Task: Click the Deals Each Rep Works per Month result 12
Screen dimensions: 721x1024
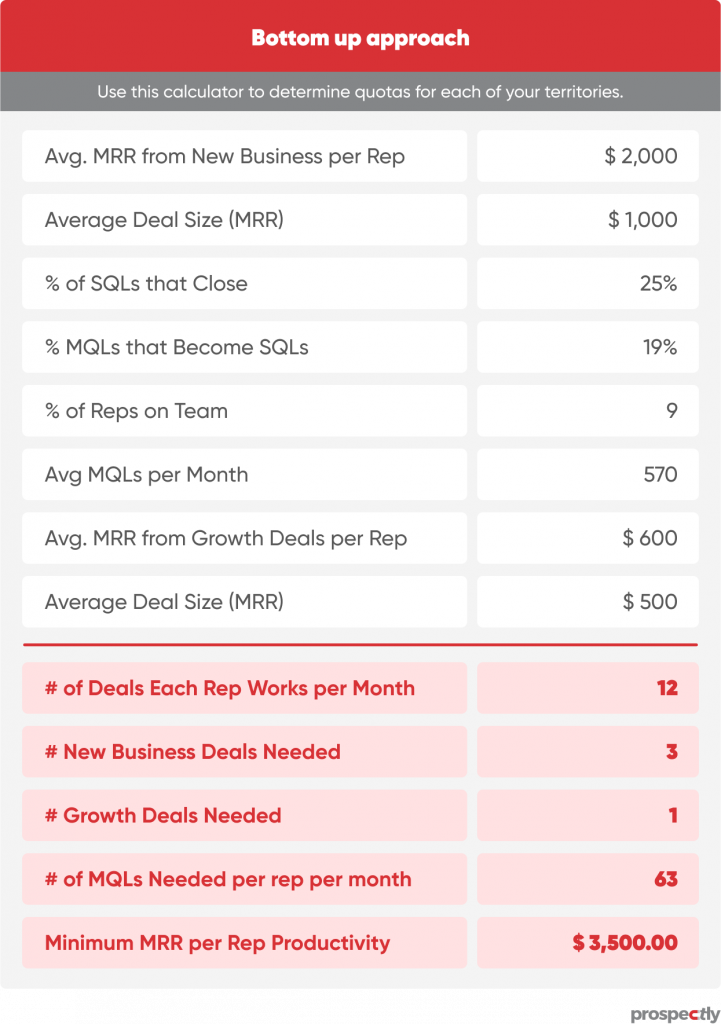Action: pyautogui.click(x=587, y=688)
